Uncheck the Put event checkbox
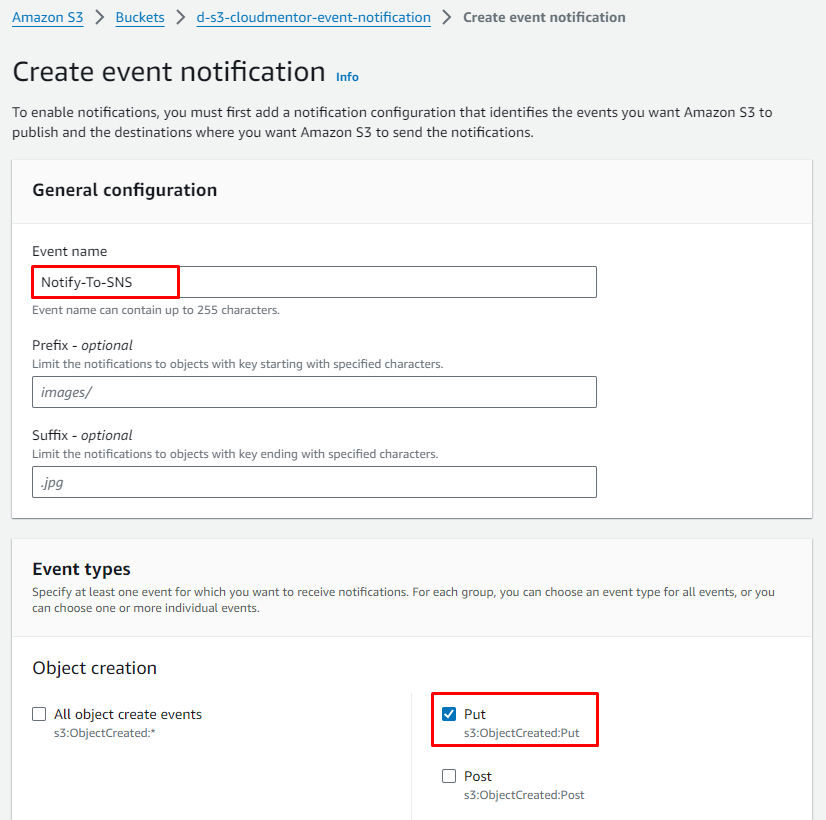This screenshot has height=820, width=826. click(x=449, y=714)
